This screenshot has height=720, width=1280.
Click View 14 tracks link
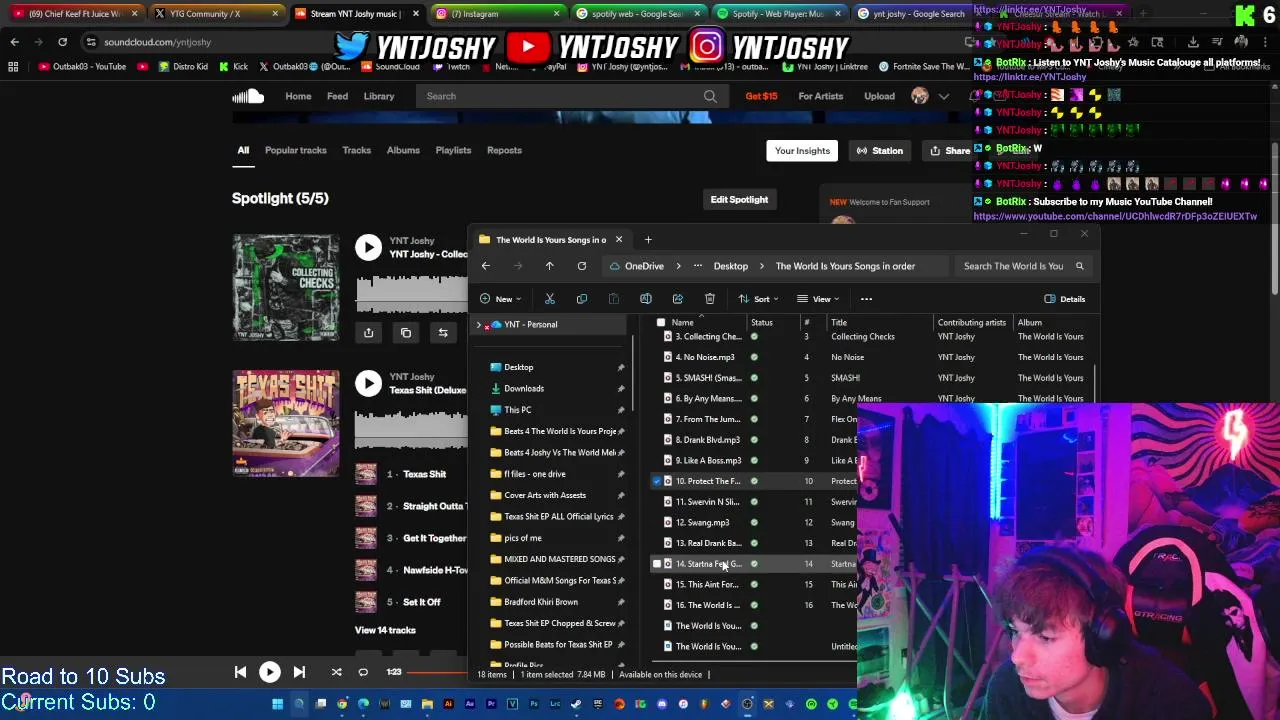(x=385, y=630)
